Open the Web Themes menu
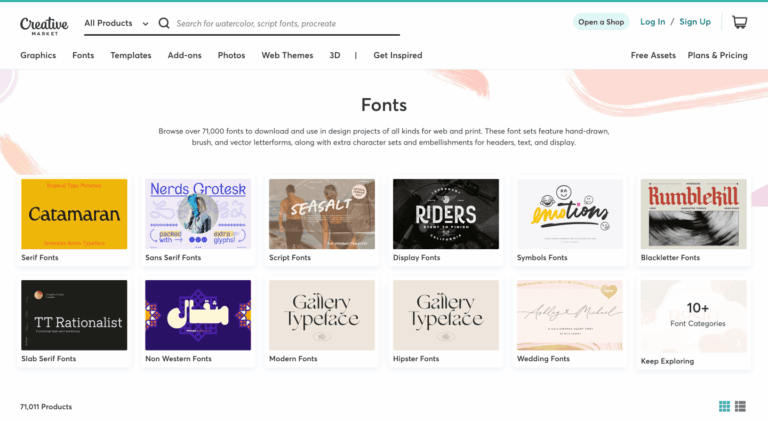The height and width of the screenshot is (421, 768). point(287,55)
